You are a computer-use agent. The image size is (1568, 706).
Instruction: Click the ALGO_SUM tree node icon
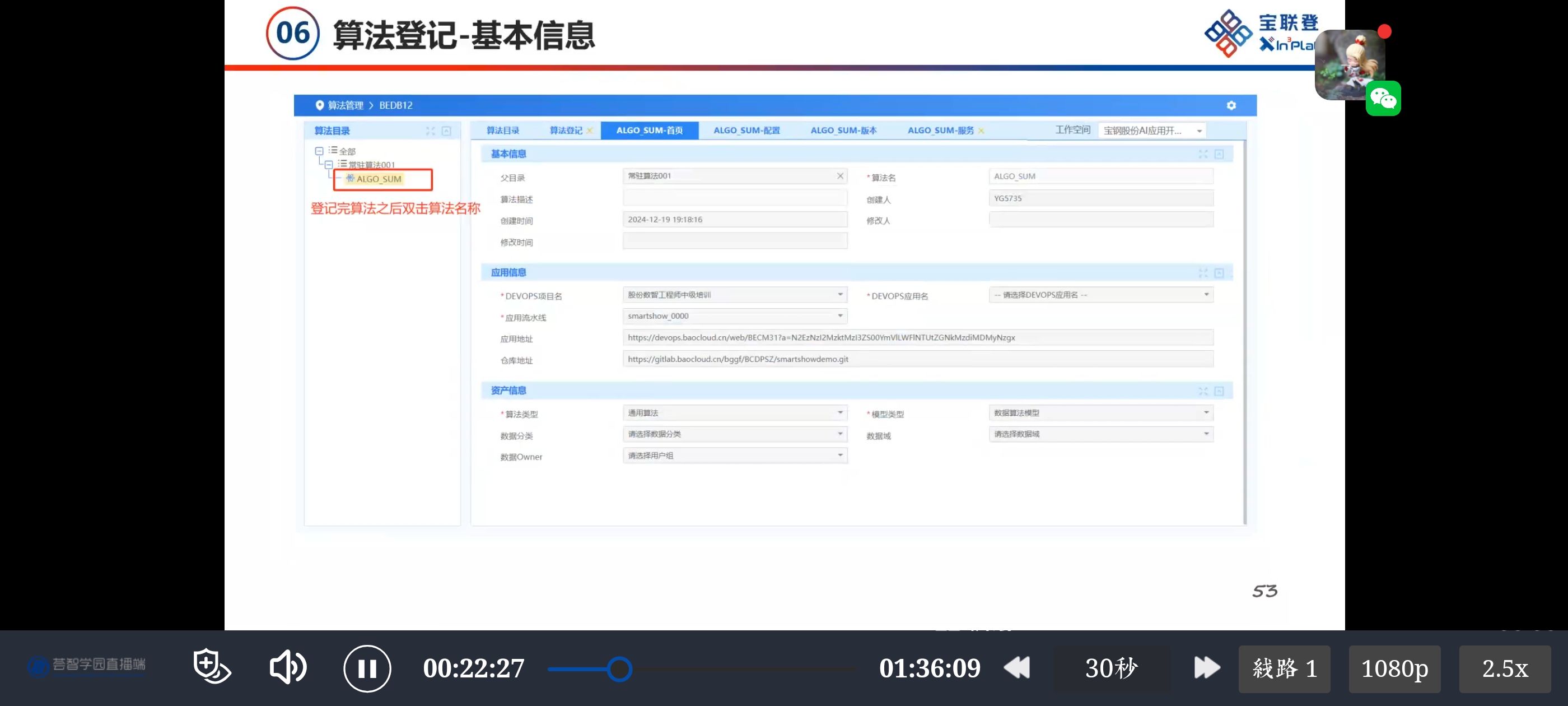coord(350,179)
